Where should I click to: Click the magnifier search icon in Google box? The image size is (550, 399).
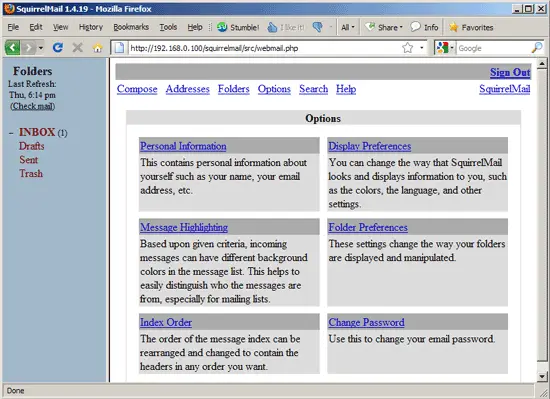537,48
